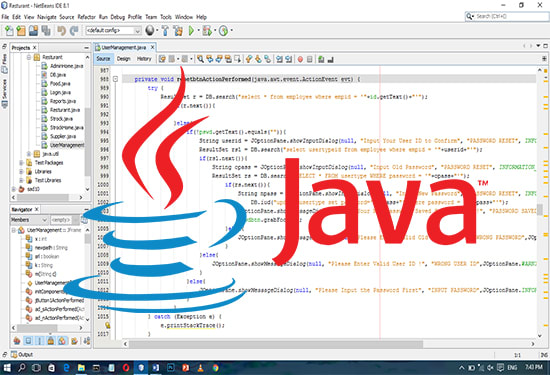Click the red Start Macro Recording icon
Screen dimensions: 550x375
pos(300,59)
